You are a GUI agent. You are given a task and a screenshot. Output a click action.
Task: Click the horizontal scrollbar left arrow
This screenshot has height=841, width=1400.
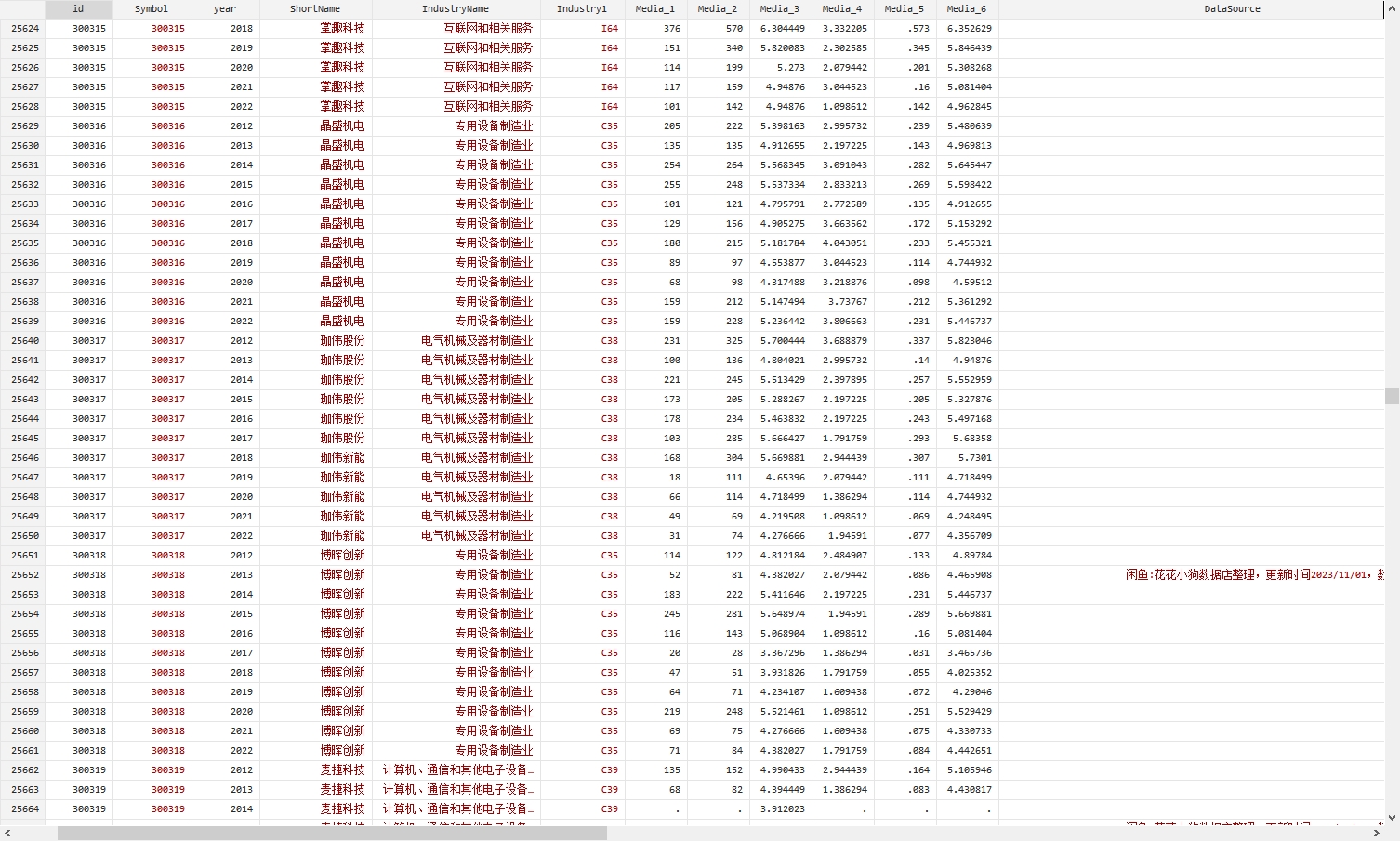coord(7,834)
